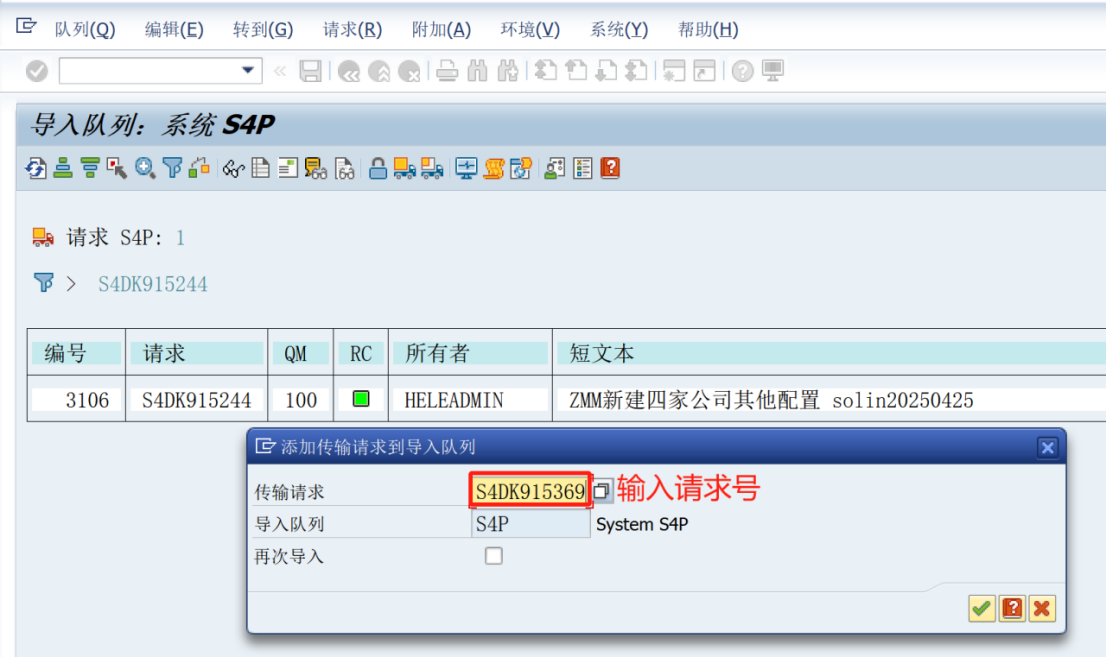Open the TP system log scroll icon
Viewport: 1107px width, 658px height.
click(x=493, y=168)
